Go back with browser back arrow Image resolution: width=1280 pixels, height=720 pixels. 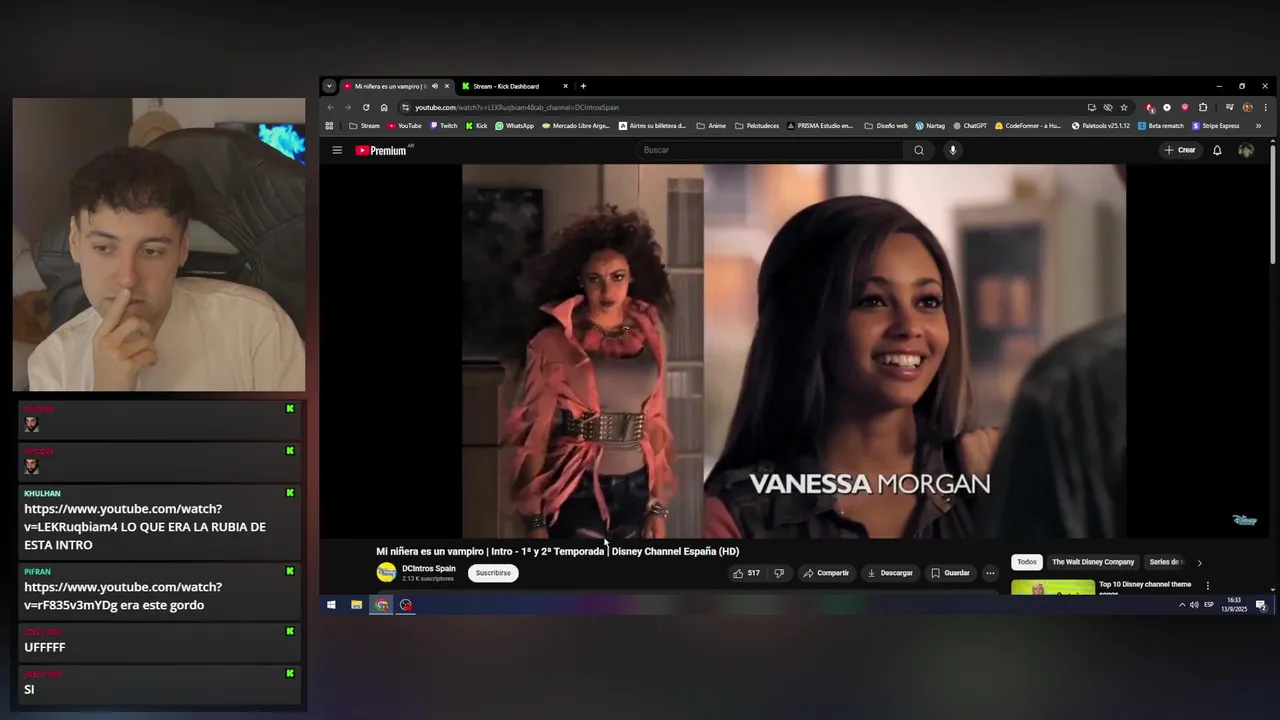click(330, 107)
